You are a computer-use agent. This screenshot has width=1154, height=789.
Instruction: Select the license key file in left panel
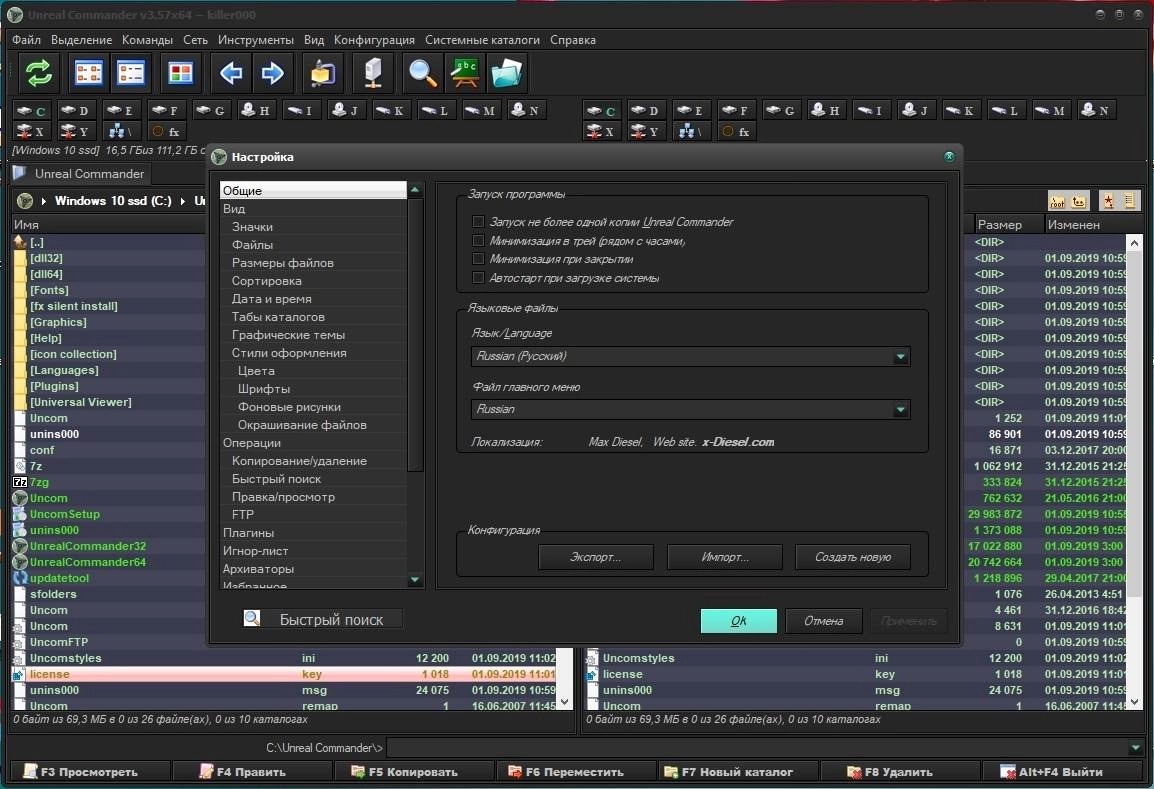pyautogui.click(x=284, y=674)
